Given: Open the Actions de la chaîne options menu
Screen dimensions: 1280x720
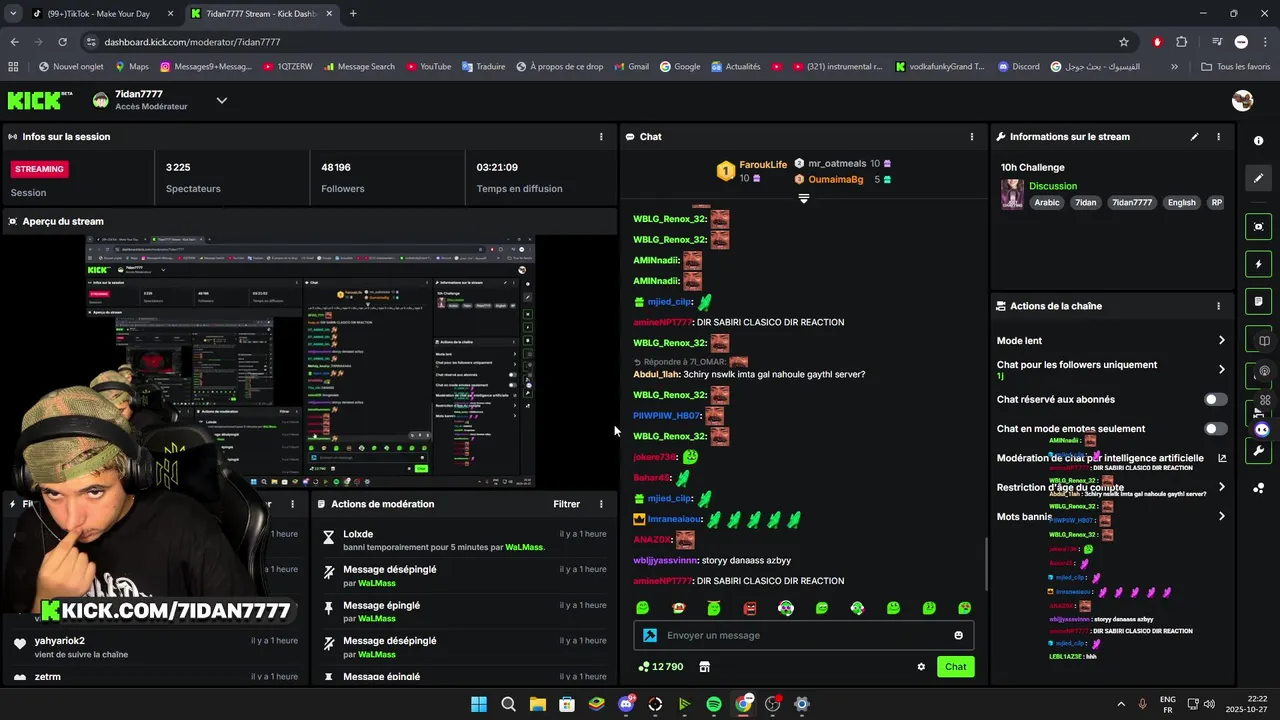Looking at the screenshot, I should 1218,306.
